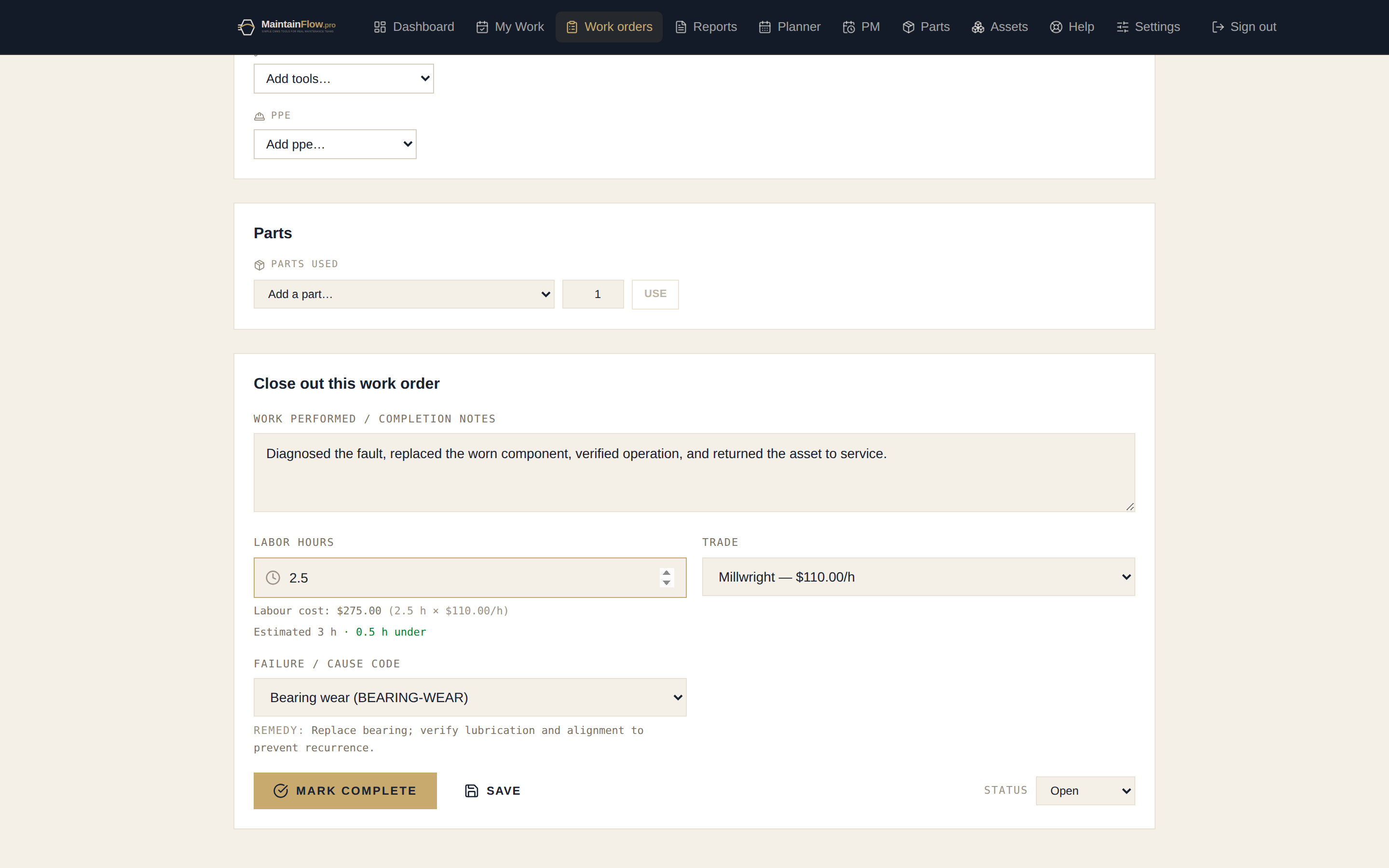Image resolution: width=1389 pixels, height=868 pixels.
Task: Open the Reports section
Action: [706, 27]
